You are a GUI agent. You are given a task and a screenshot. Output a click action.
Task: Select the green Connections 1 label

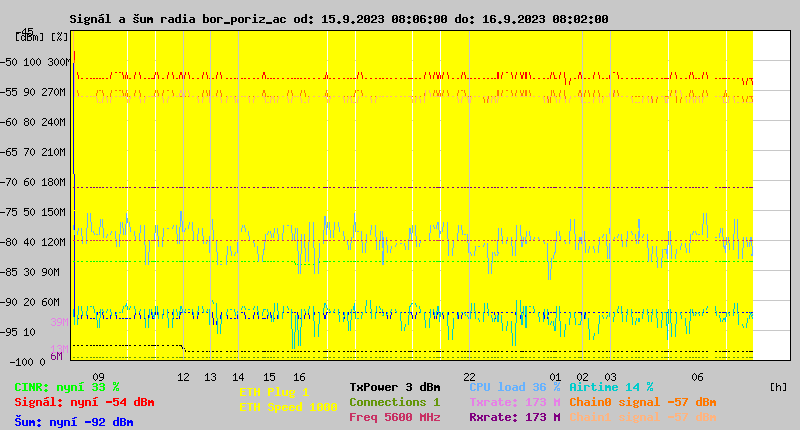click(394, 402)
